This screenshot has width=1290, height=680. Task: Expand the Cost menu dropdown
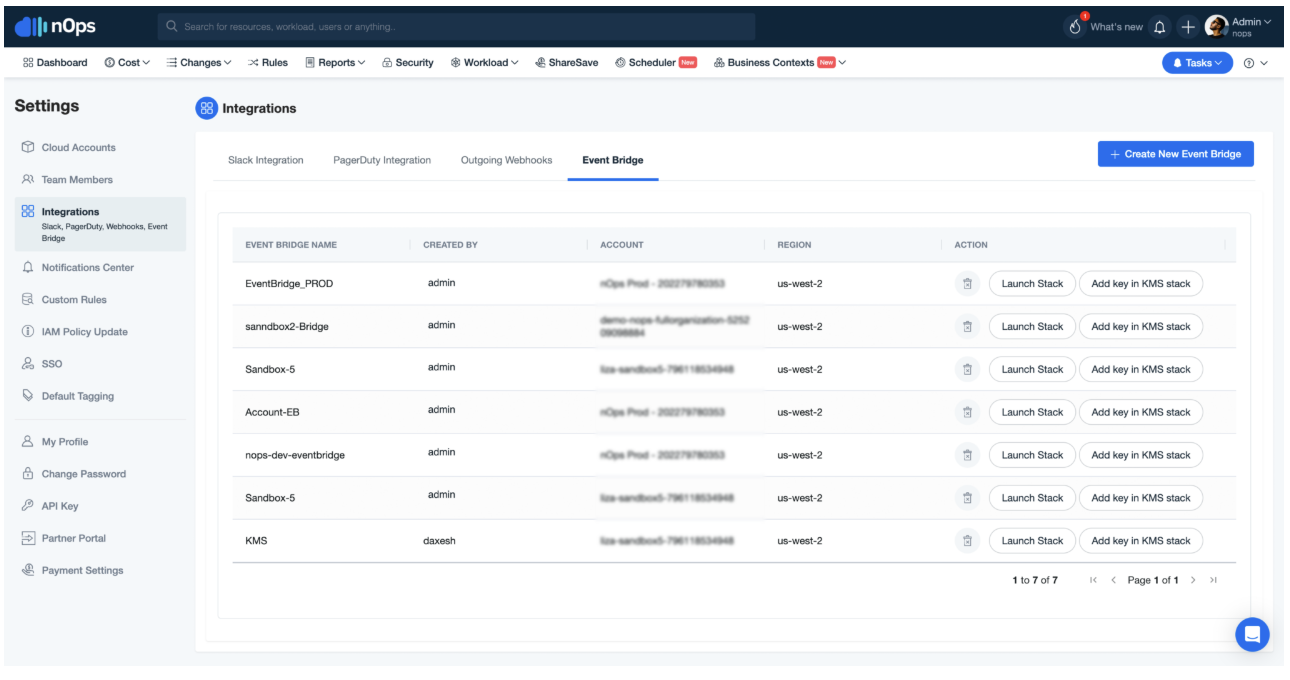127,63
